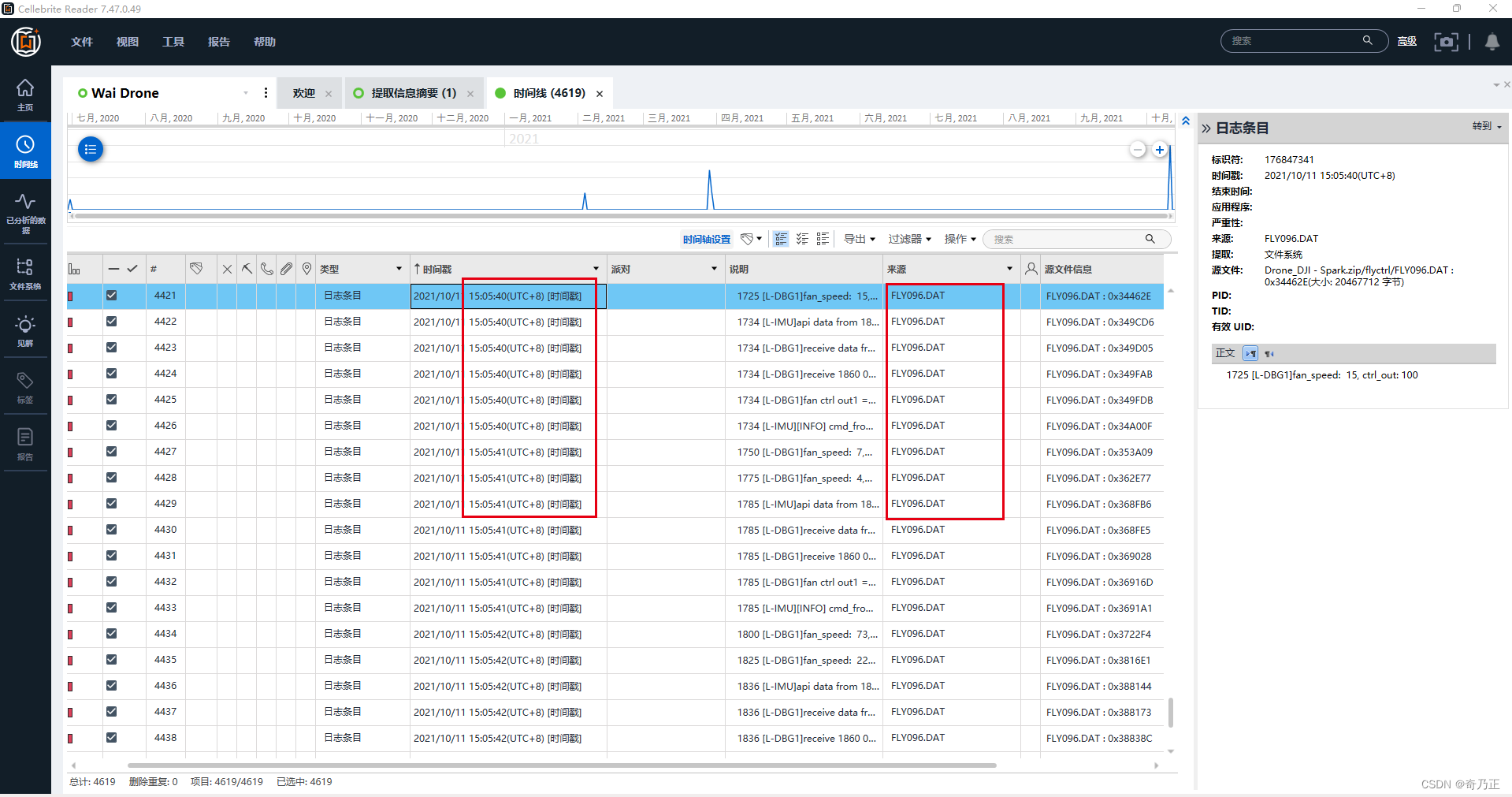Screen dimensions: 1512x797
Task: Open the Timestamp (时间戳) column filter arrow
Action: 596,269
